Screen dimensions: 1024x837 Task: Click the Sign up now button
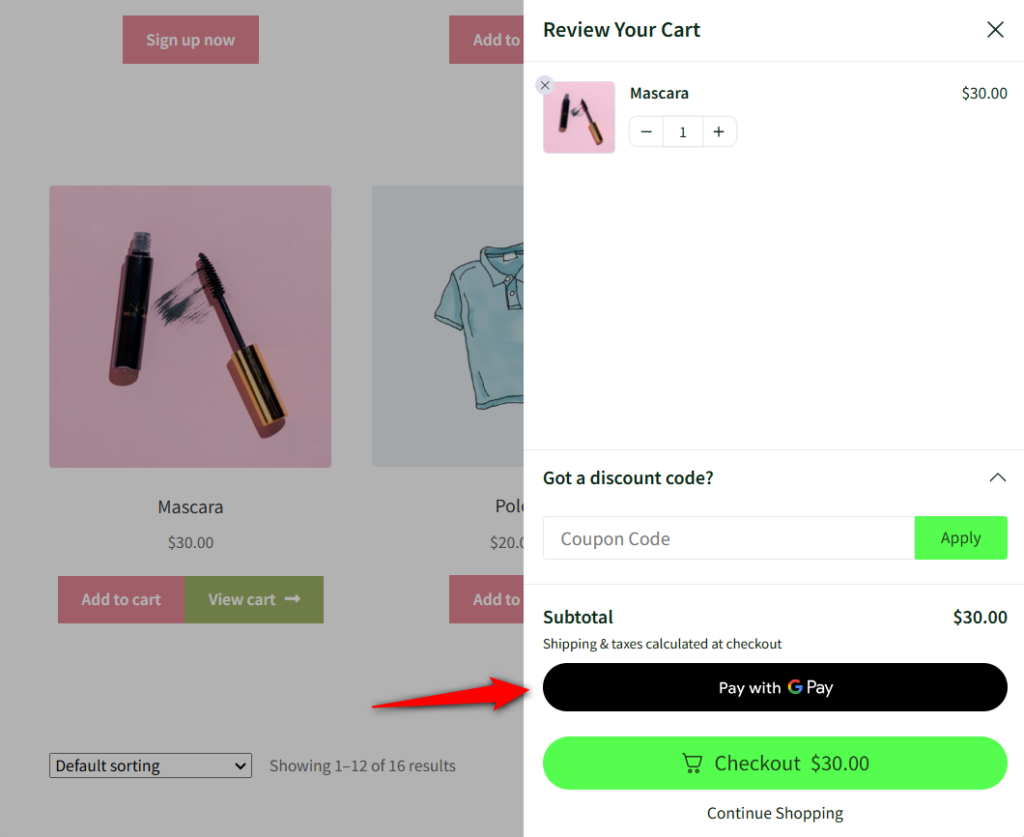point(190,40)
